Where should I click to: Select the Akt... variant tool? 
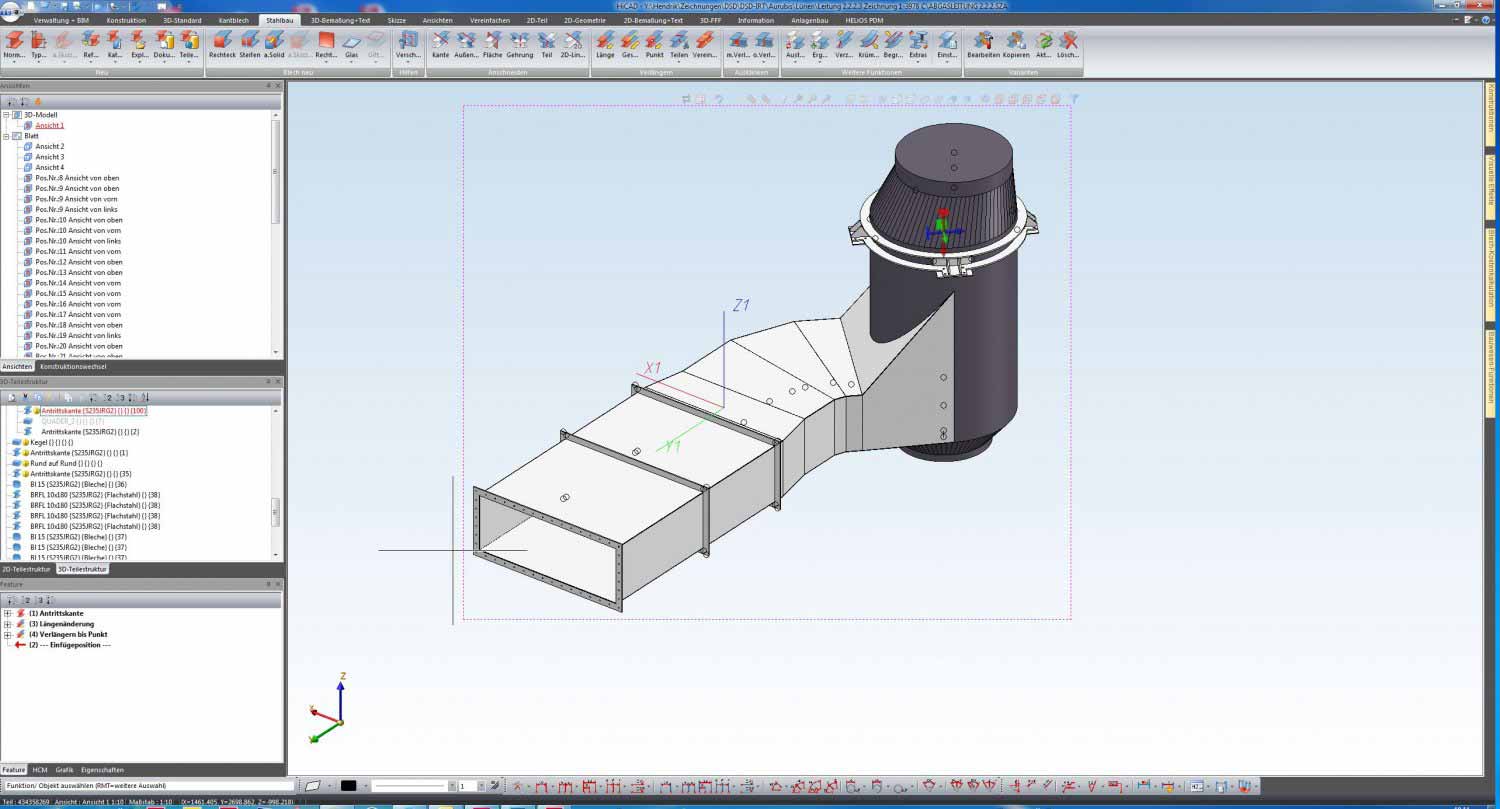click(1044, 44)
